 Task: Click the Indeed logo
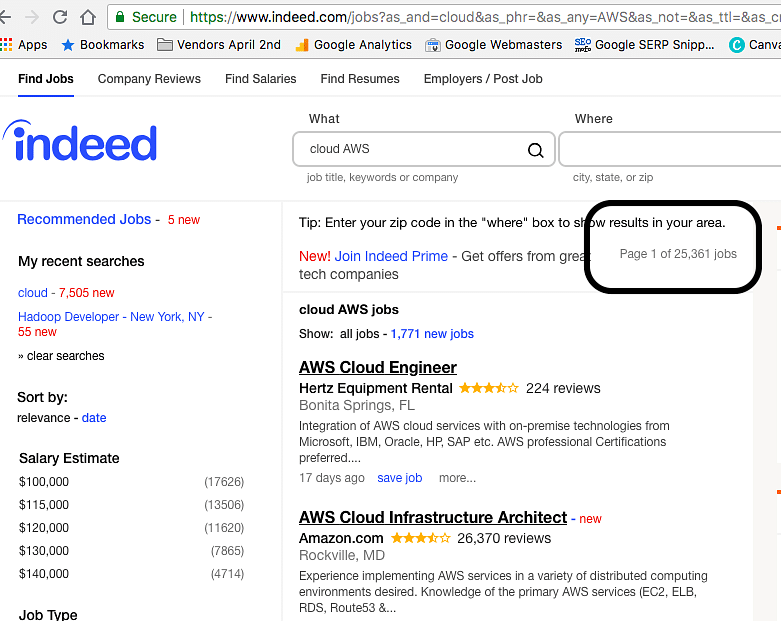pos(80,141)
